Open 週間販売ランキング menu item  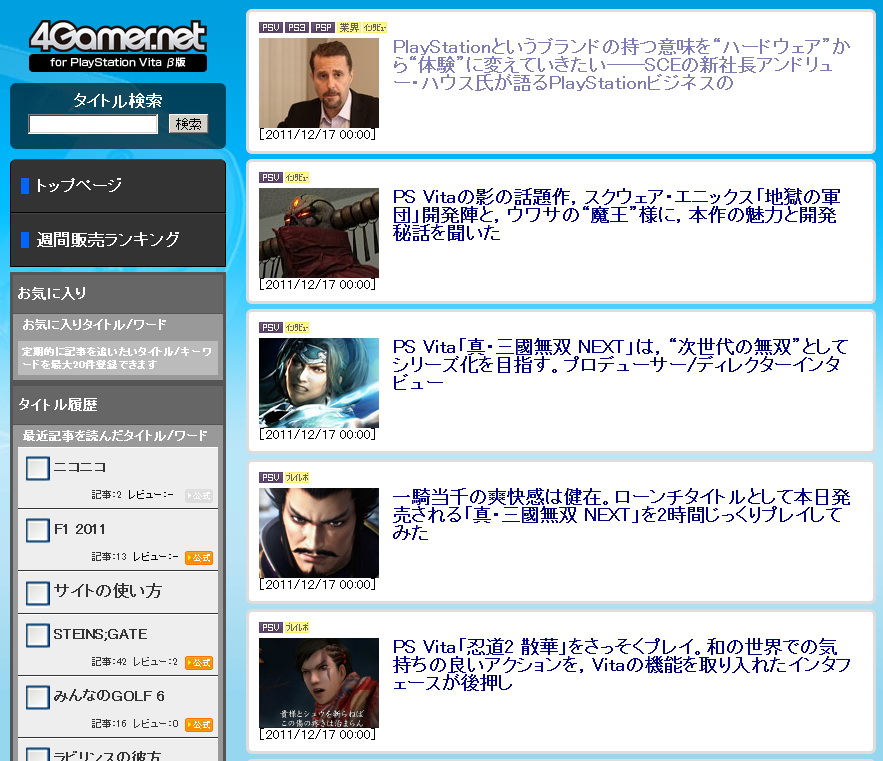coord(118,240)
